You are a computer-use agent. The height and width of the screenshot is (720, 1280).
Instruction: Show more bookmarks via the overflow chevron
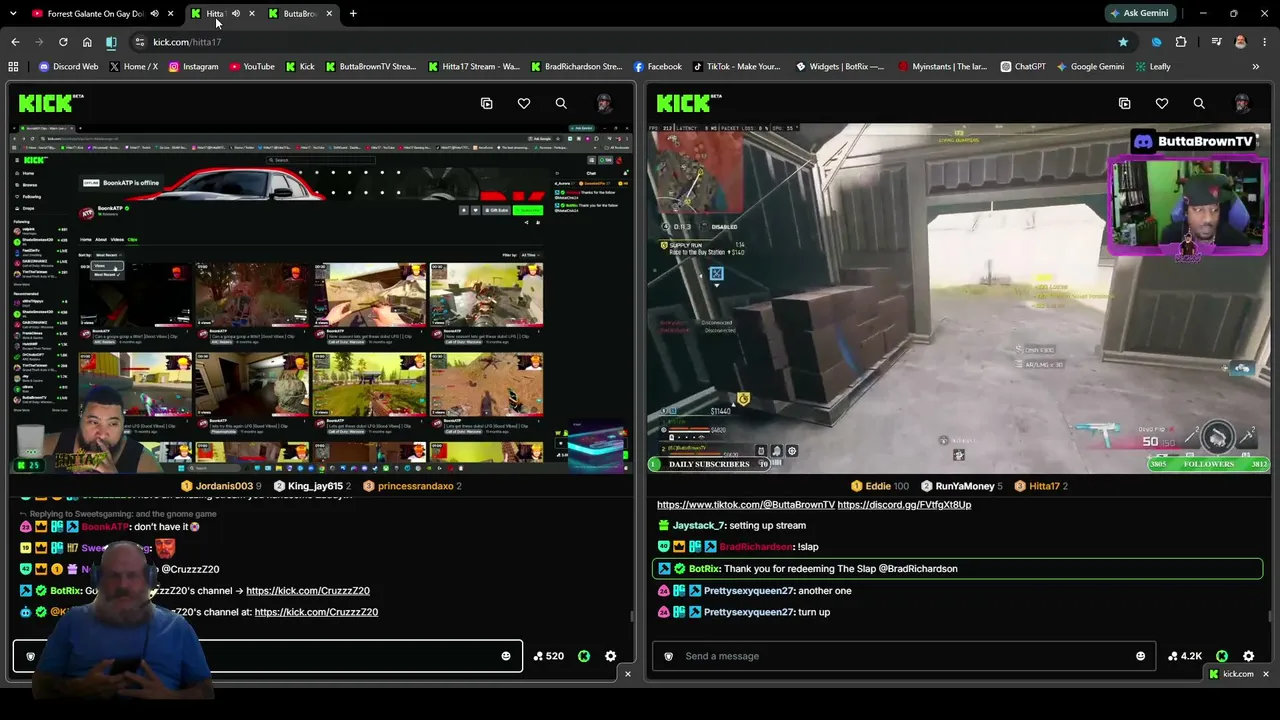click(1256, 67)
